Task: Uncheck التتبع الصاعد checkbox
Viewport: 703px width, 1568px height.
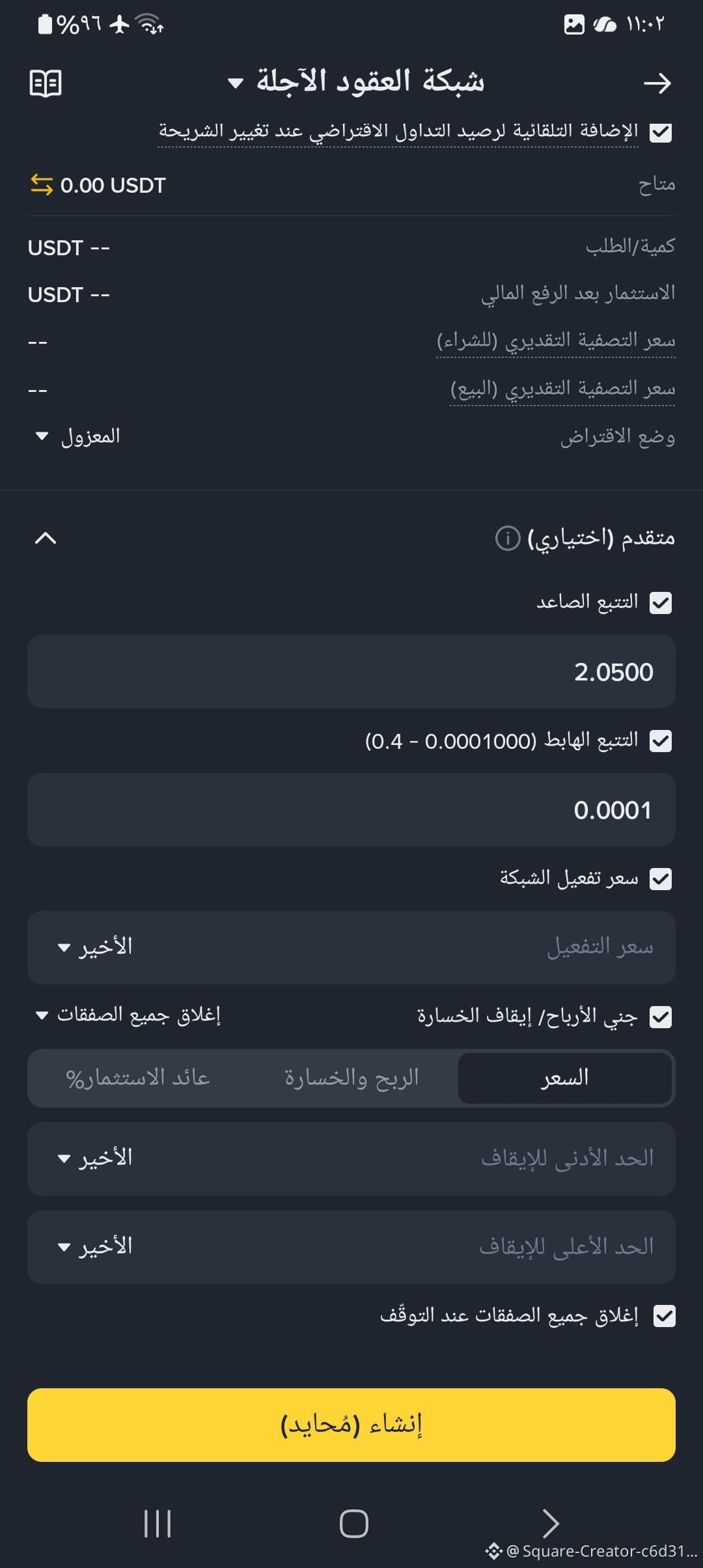Action: pyautogui.click(x=661, y=602)
